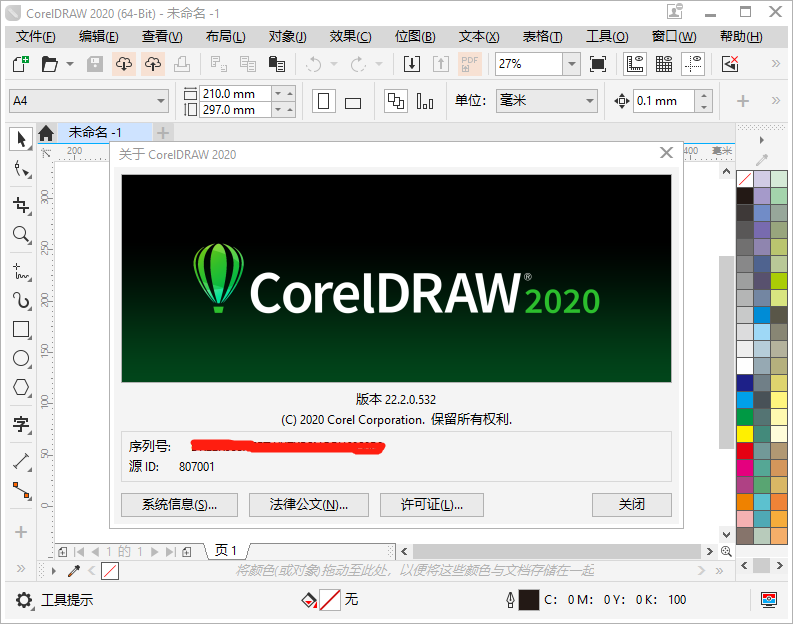Image resolution: width=793 pixels, height=624 pixels.
Task: Select the 页 1 page tab
Action: (x=226, y=551)
